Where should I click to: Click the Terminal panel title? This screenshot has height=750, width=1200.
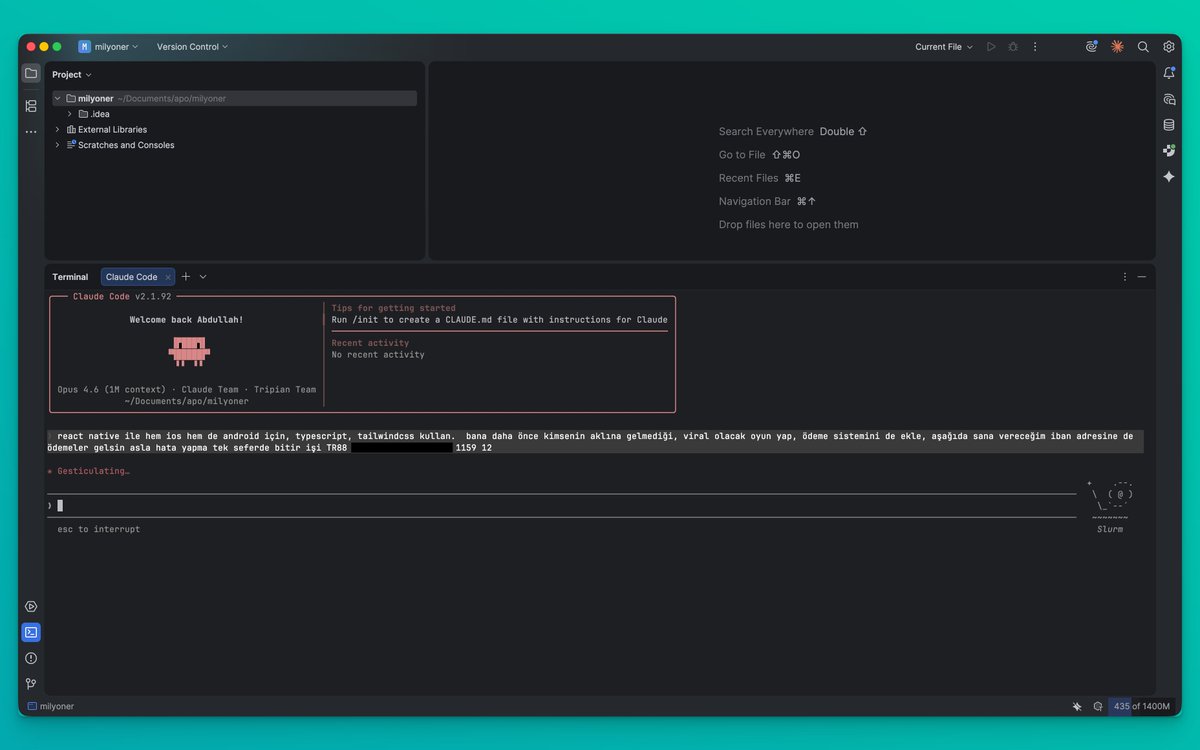70,277
